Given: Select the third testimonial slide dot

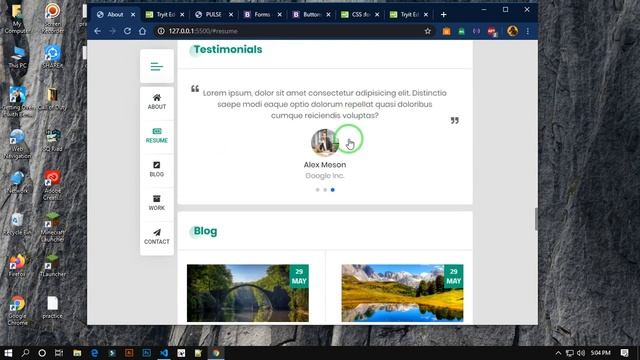Looking at the screenshot, I should (x=333, y=190).
